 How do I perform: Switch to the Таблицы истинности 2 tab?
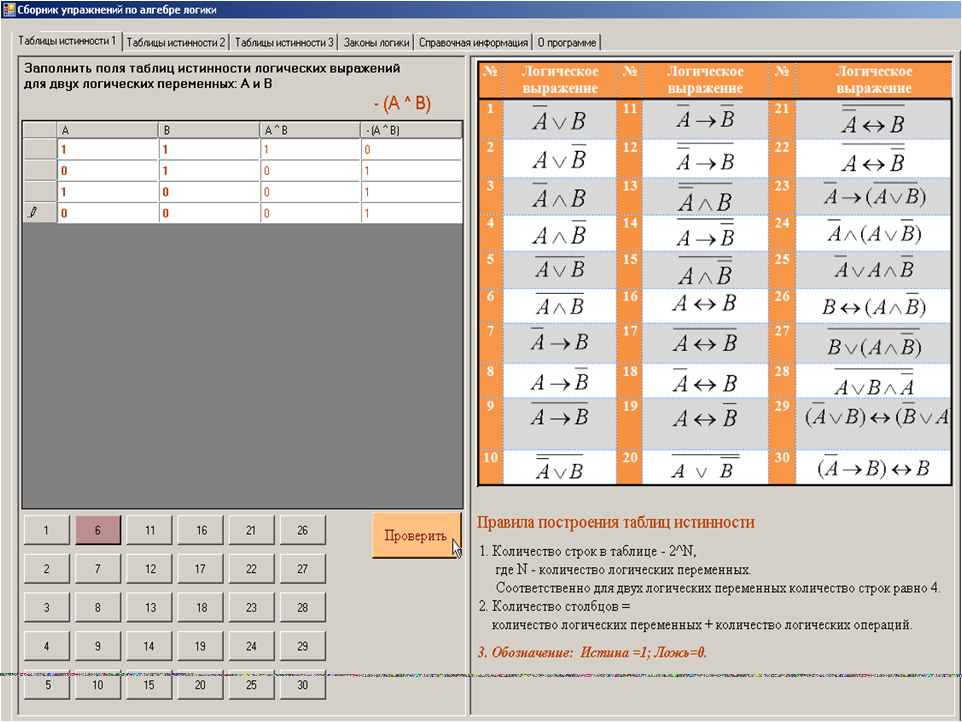pos(177,43)
